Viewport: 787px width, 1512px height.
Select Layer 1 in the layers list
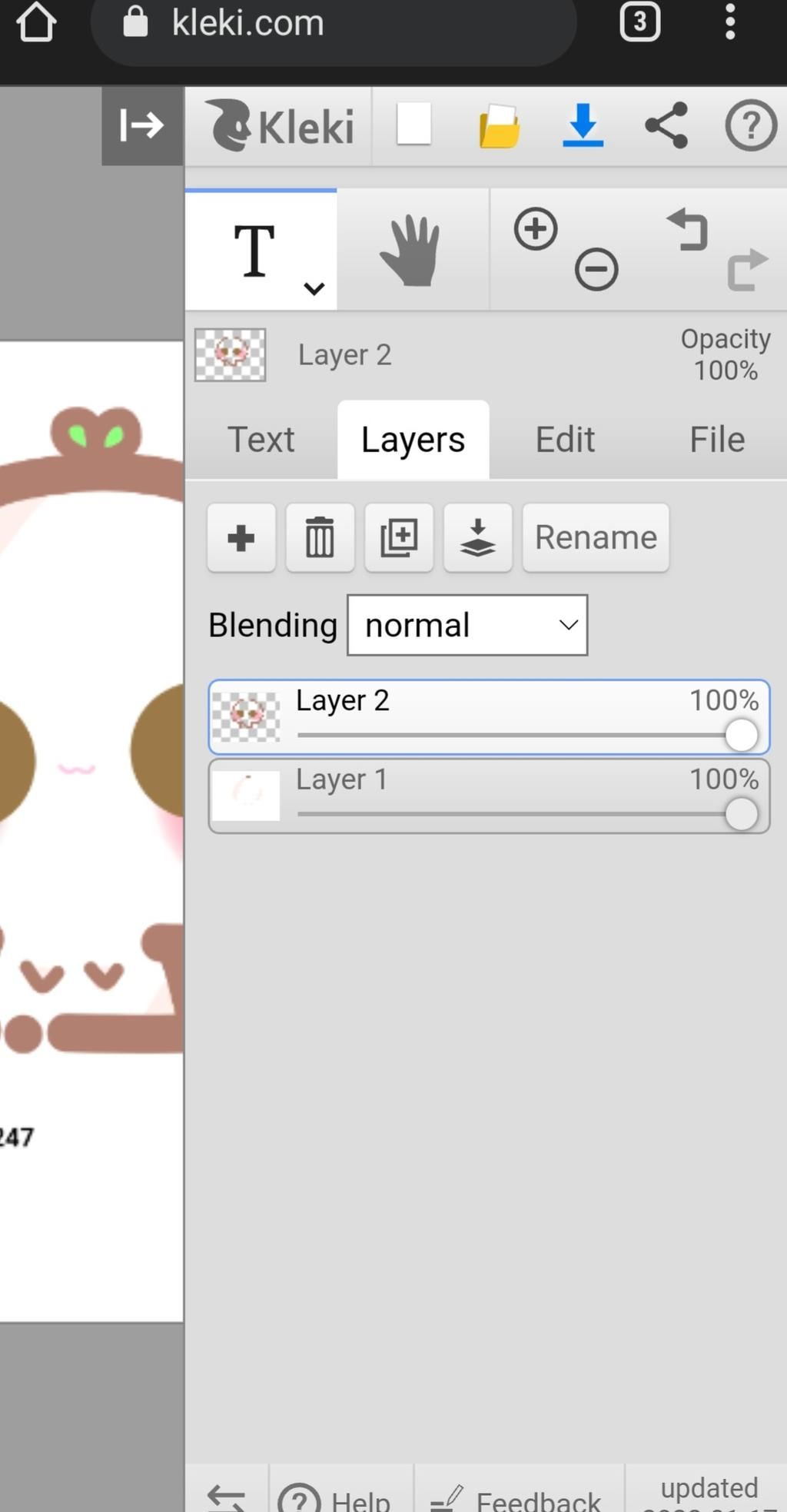point(489,796)
